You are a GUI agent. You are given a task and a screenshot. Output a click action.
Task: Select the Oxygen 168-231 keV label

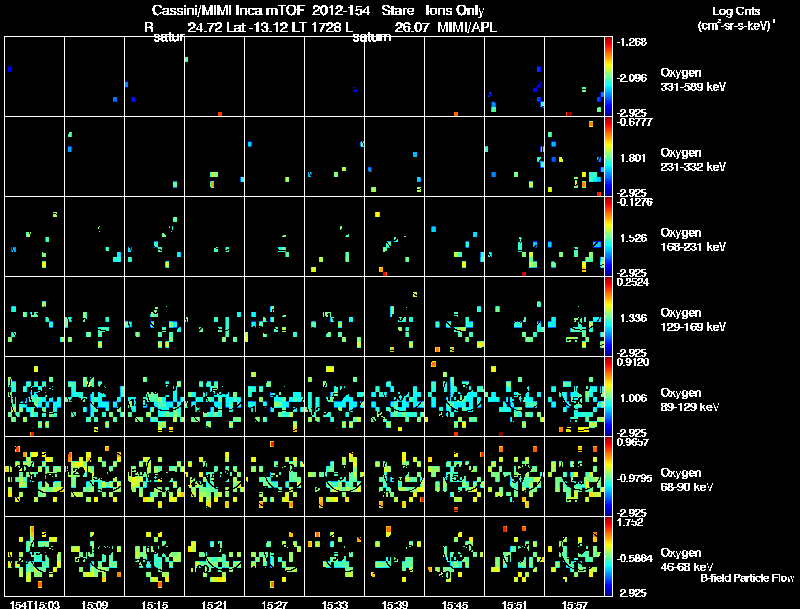click(x=693, y=240)
